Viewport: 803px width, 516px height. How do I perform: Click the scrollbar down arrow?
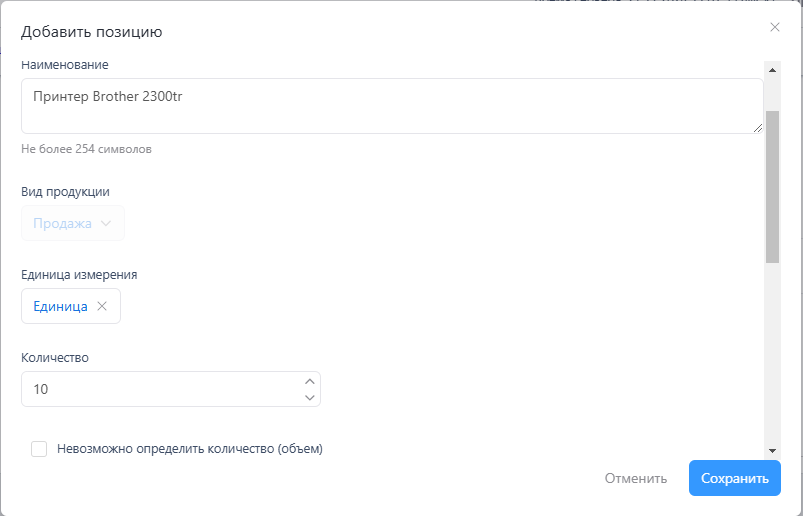pos(772,451)
